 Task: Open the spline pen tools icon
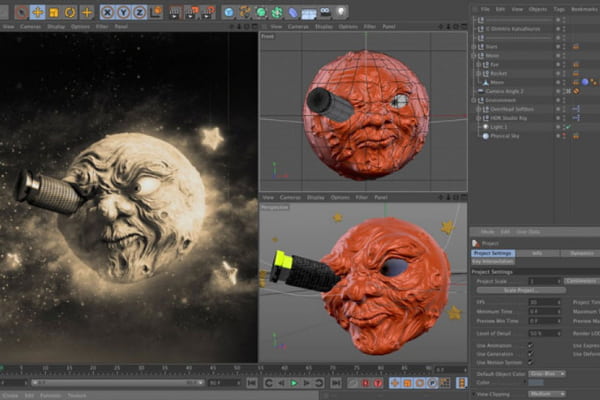click(245, 13)
